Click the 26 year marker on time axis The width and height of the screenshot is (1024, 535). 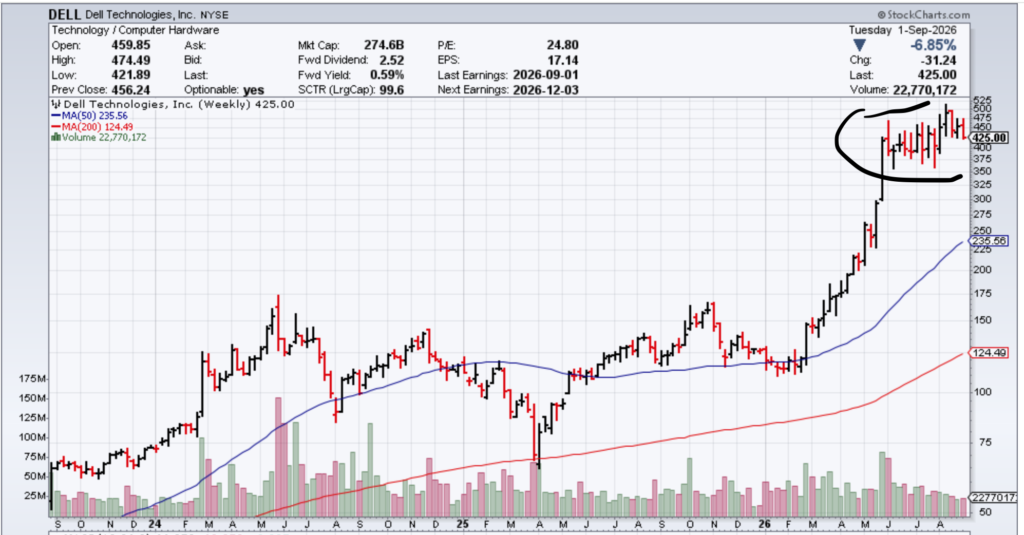pos(765,524)
